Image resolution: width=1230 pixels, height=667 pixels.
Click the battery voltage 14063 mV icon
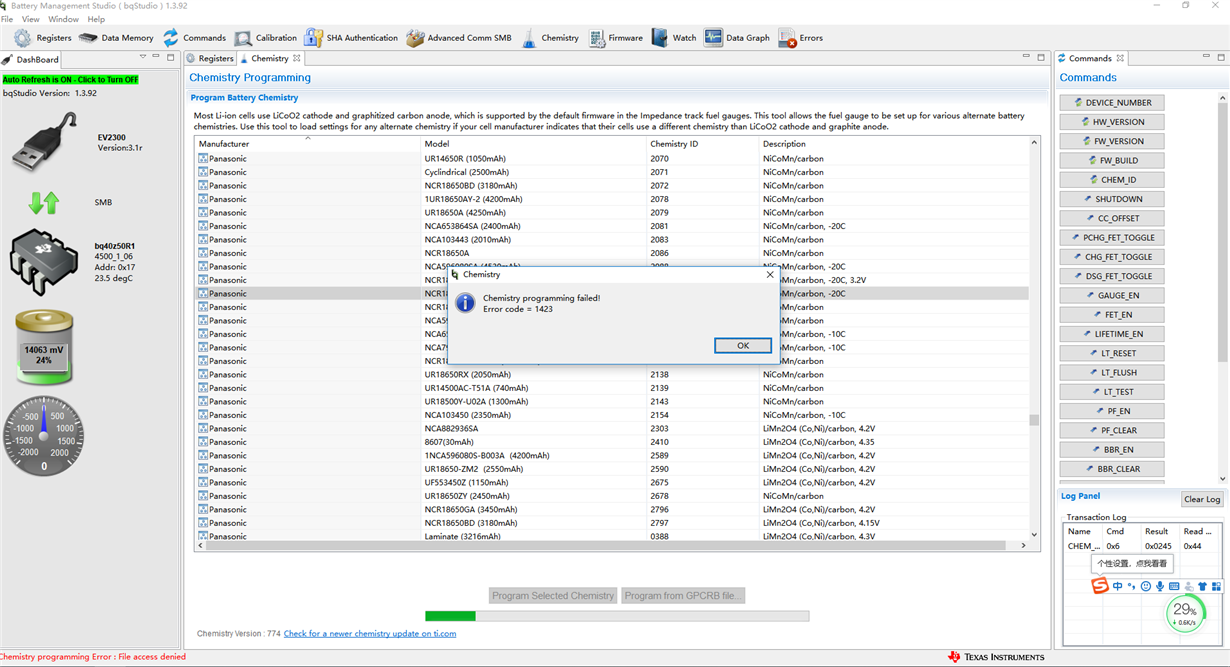click(44, 347)
